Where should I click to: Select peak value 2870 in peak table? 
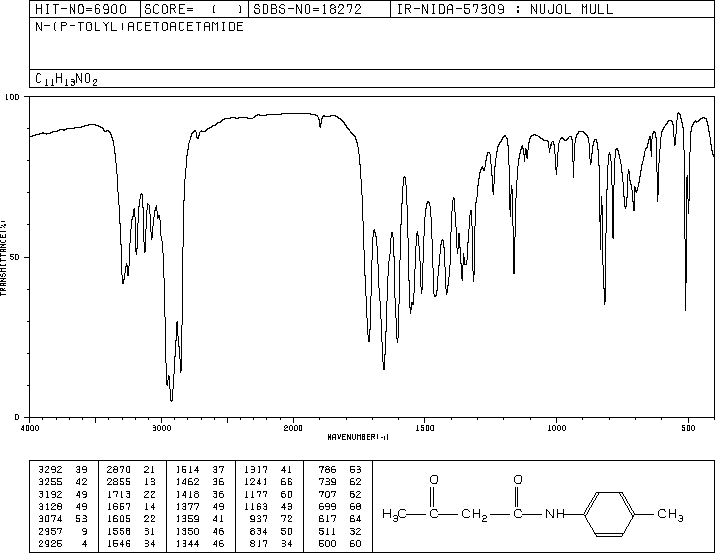click(x=119, y=469)
